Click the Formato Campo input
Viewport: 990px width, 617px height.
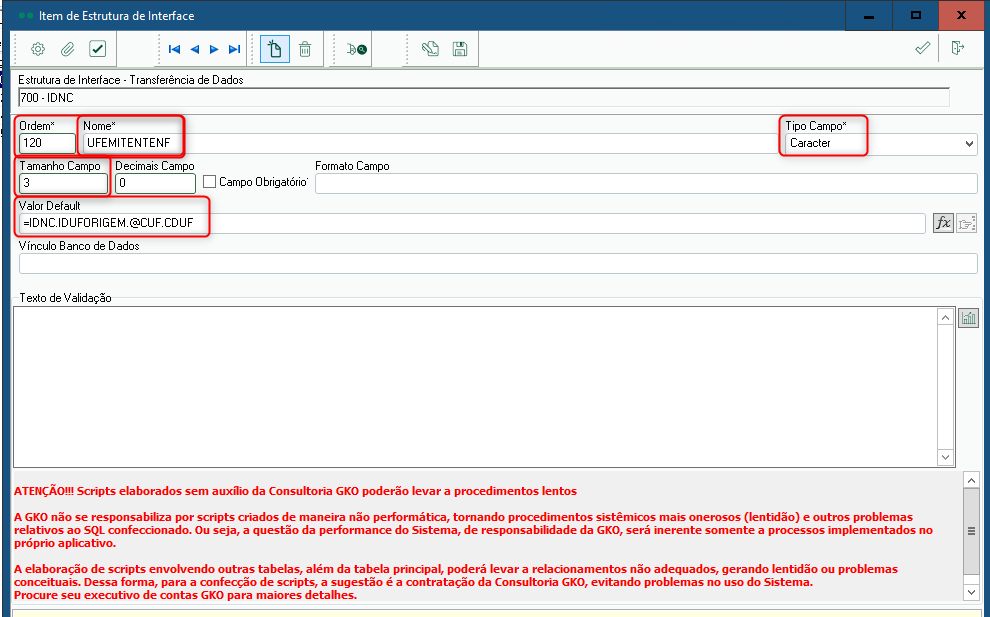646,183
